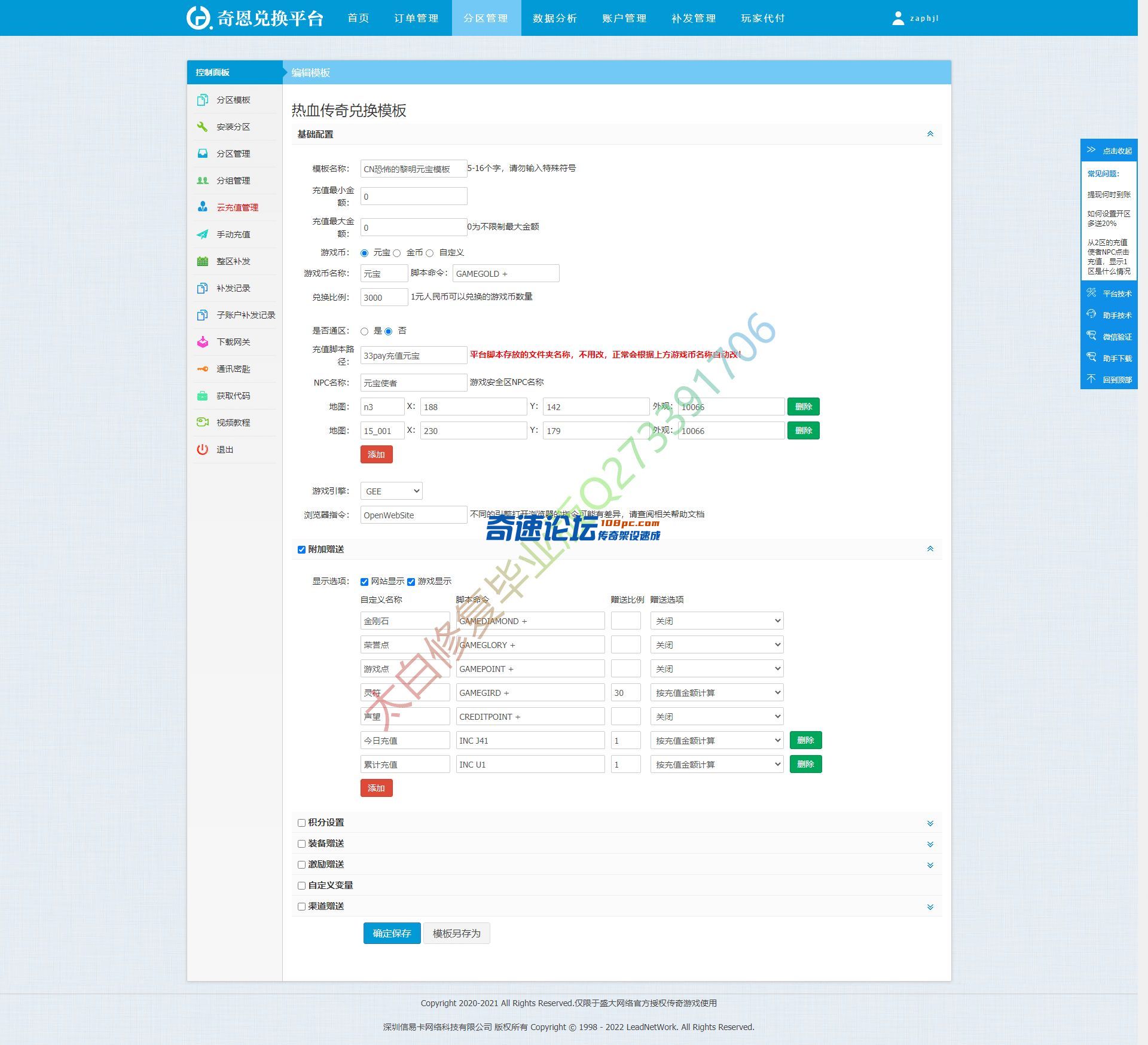Open the 游戏引擎 GEE dropdown

point(392,491)
